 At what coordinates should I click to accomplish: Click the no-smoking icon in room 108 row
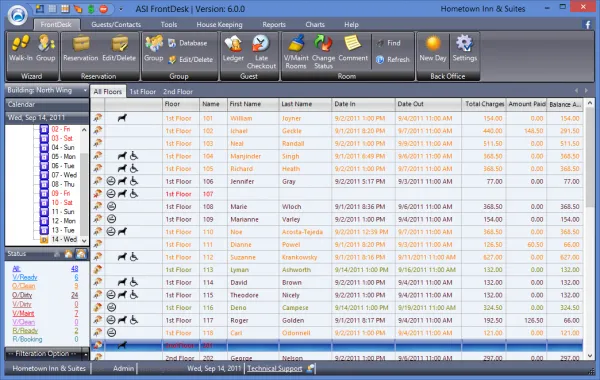pos(111,206)
